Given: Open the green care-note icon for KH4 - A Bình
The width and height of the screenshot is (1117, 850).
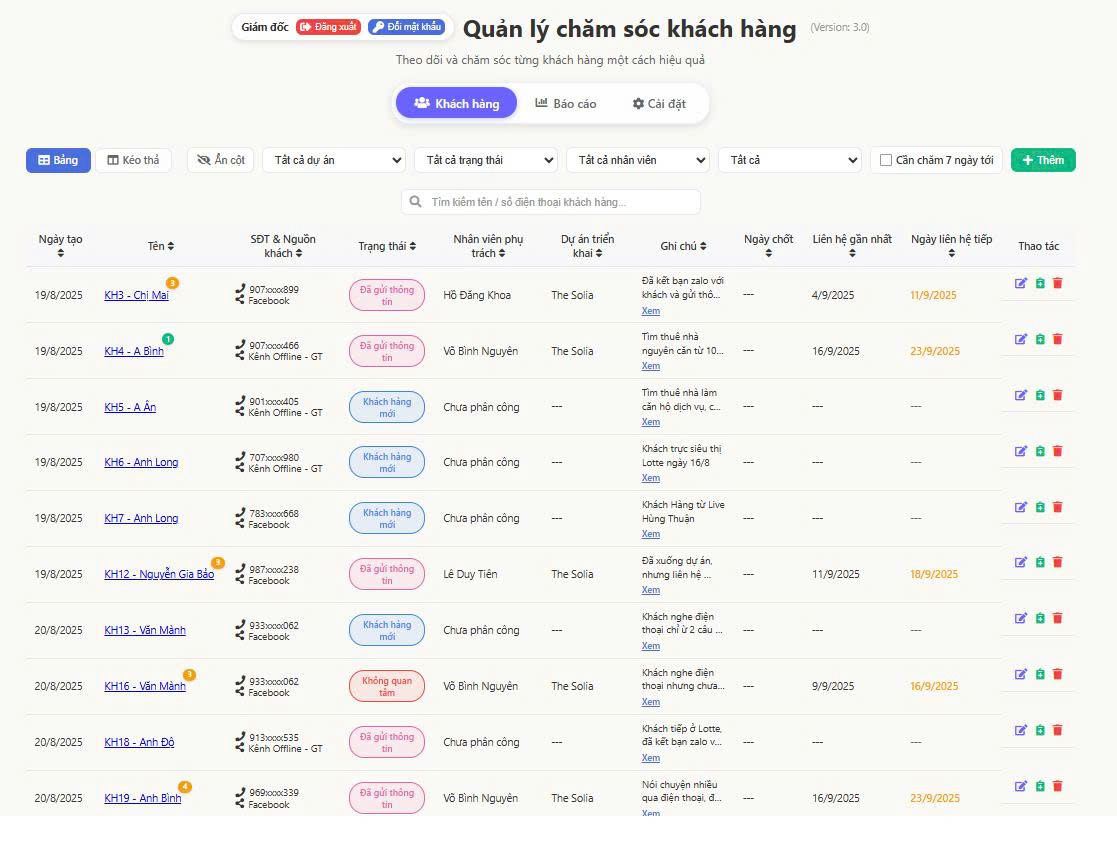Looking at the screenshot, I should pos(1040,339).
